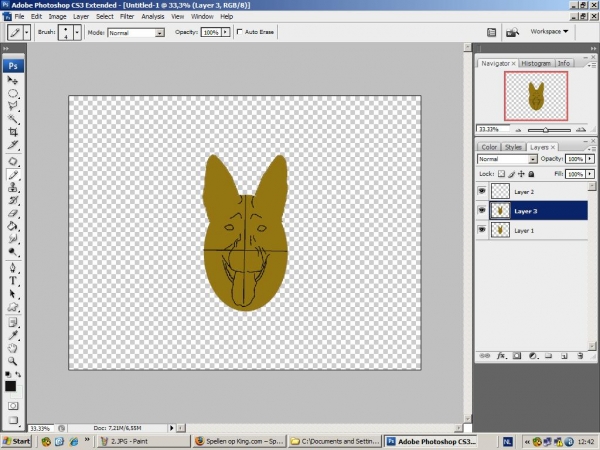Select the Hand tool
Viewport: 600px width, 450px height.
point(13,348)
